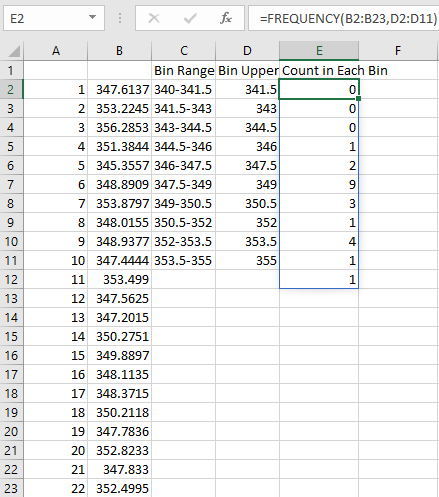Viewport: 439px width, 497px height.
Task: Confirm the formula with checkmark icon
Action: pos(190,18)
